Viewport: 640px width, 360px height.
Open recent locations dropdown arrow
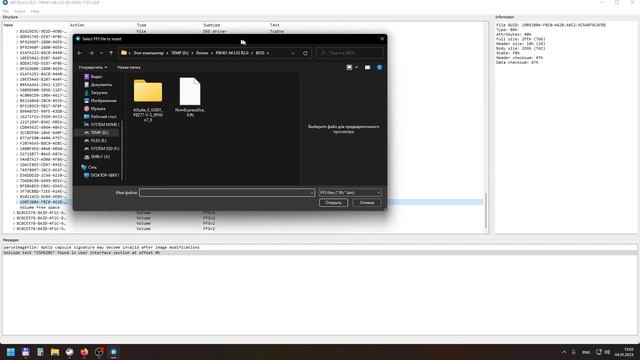pos(101,53)
